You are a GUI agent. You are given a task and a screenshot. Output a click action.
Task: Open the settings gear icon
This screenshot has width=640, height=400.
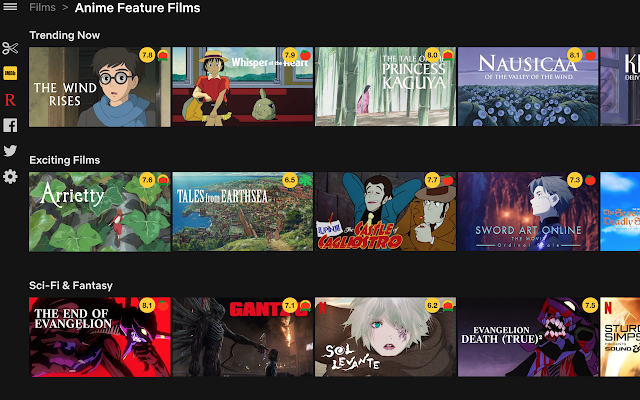10,176
